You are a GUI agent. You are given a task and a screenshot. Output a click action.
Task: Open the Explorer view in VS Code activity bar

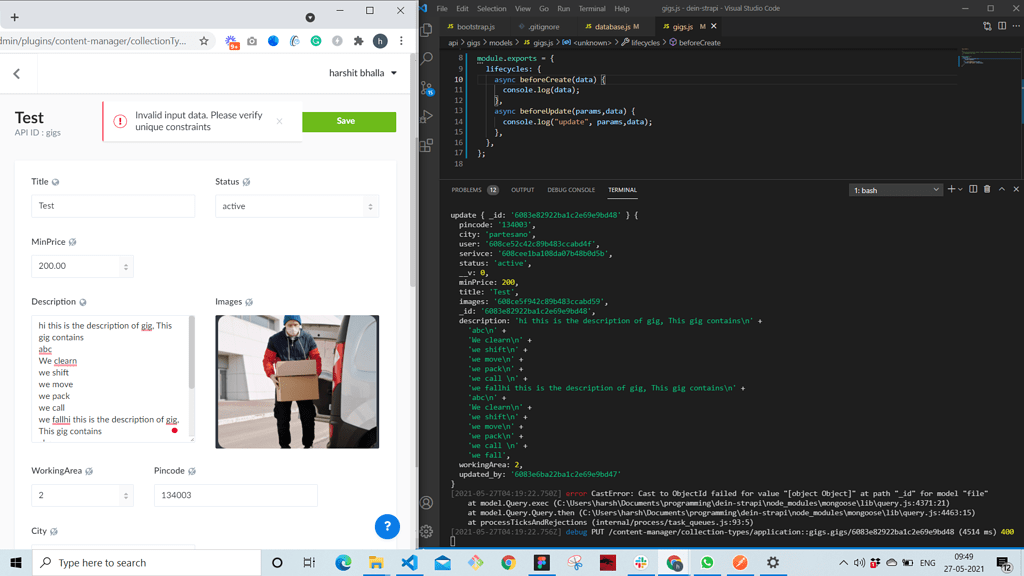tap(427, 30)
